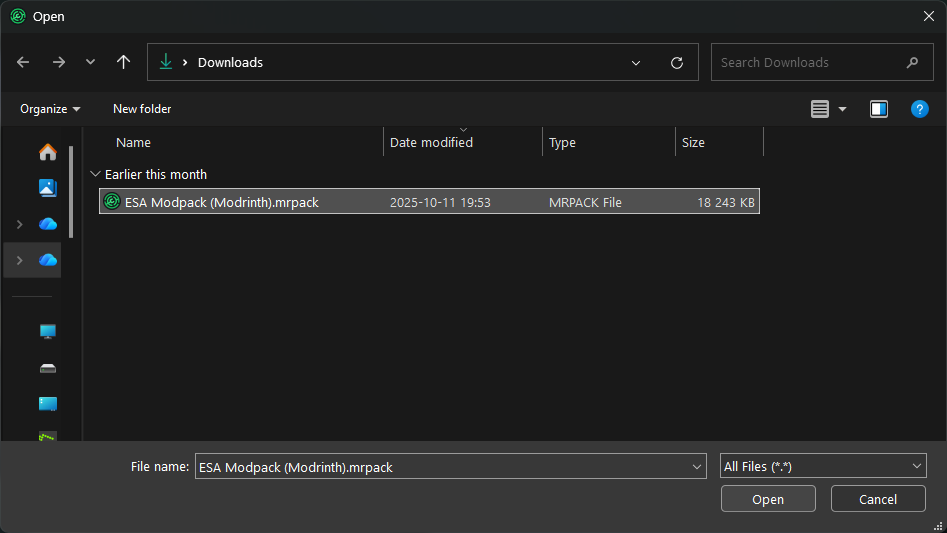Go up one folder level

123,62
